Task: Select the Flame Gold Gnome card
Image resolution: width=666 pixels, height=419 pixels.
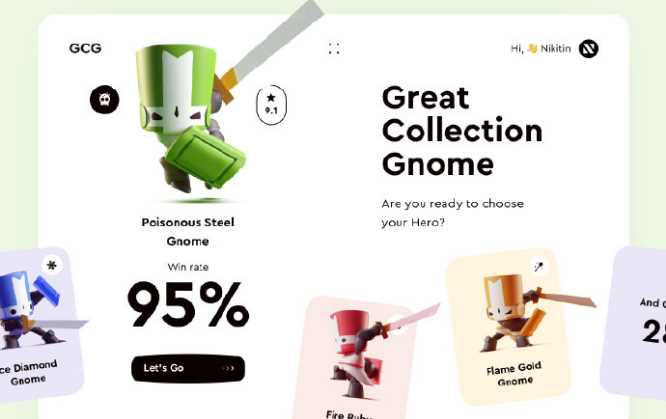Action: pyautogui.click(x=508, y=326)
